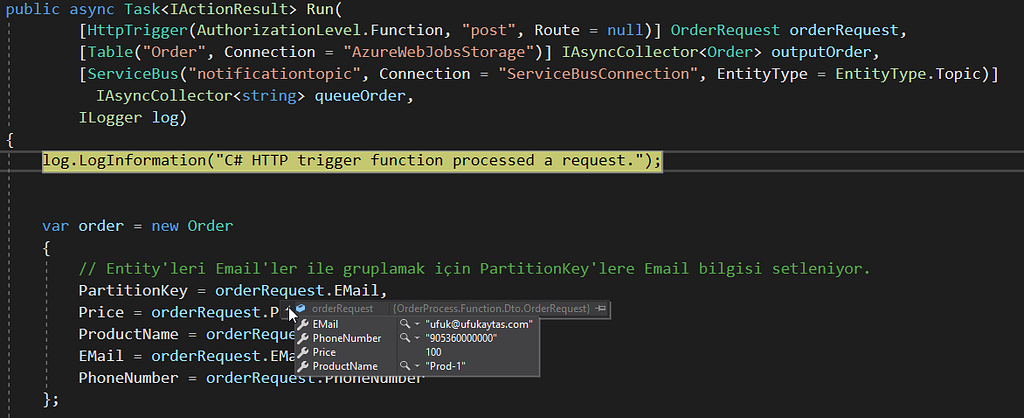This screenshot has height=418, width=1024.
Task: Open text visualizer magnifier for ProductName value
Action: pos(406,366)
